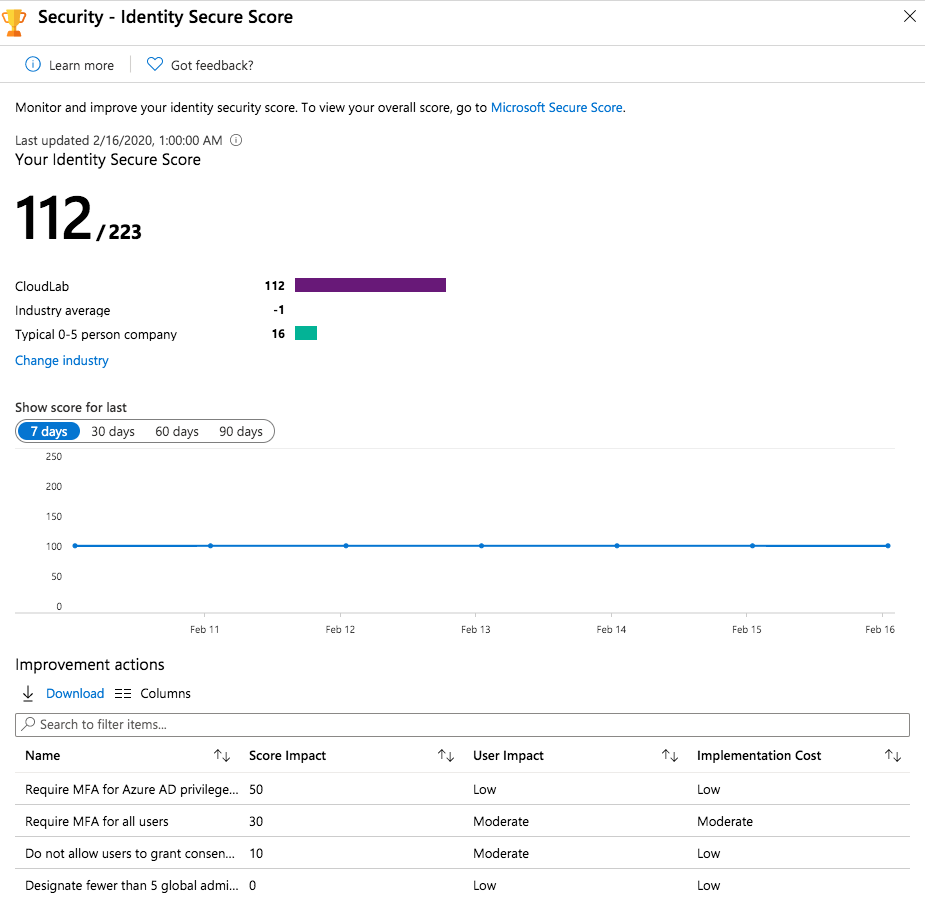Viewport: 925px width, 900px height.
Task: Open the Got feedback? link
Action: (212, 65)
